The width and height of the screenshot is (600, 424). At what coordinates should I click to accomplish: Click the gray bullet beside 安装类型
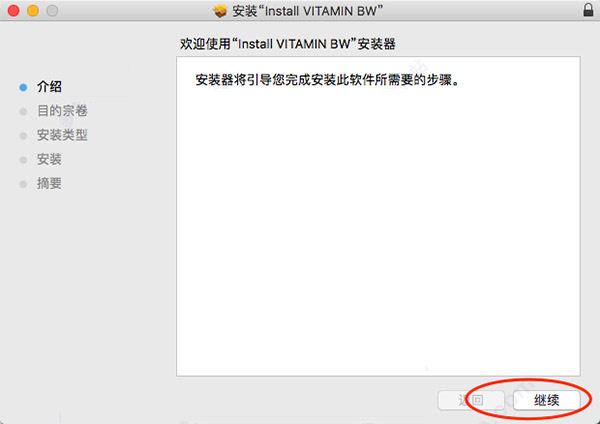[23, 135]
